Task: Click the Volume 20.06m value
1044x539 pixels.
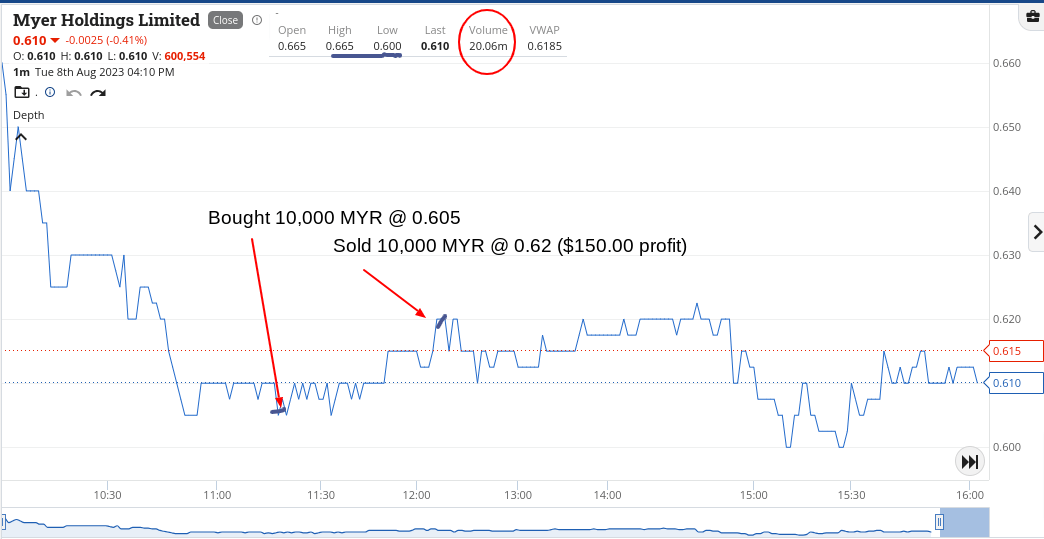Action: tap(488, 47)
